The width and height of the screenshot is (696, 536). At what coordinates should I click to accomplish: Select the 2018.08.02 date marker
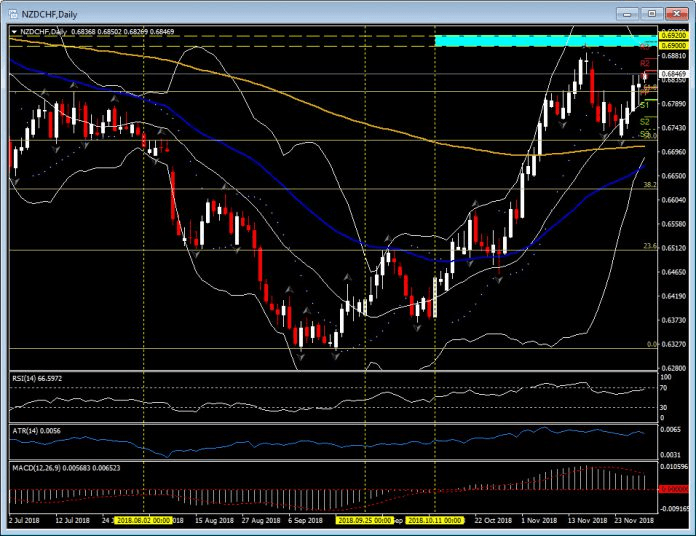(145, 521)
